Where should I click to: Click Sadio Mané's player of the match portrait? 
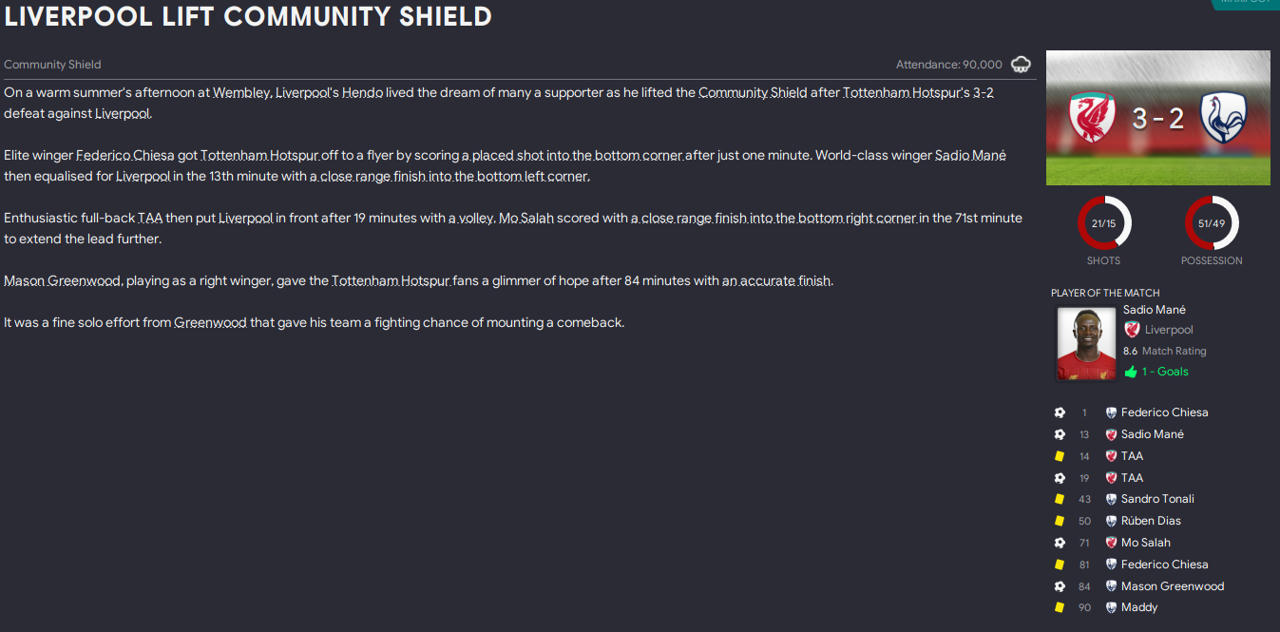pyautogui.click(x=1086, y=343)
